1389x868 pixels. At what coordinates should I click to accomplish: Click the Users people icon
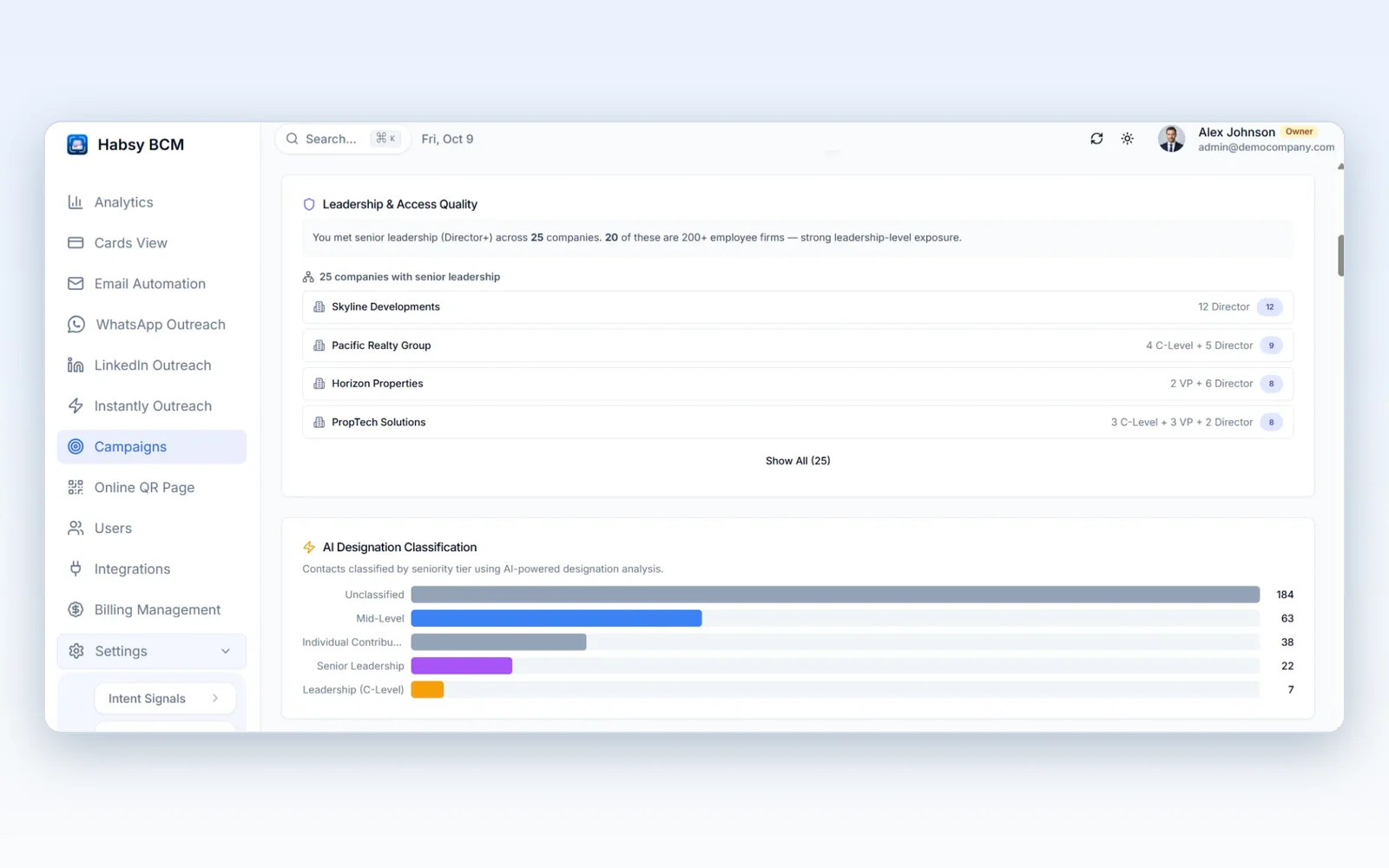[76, 529]
